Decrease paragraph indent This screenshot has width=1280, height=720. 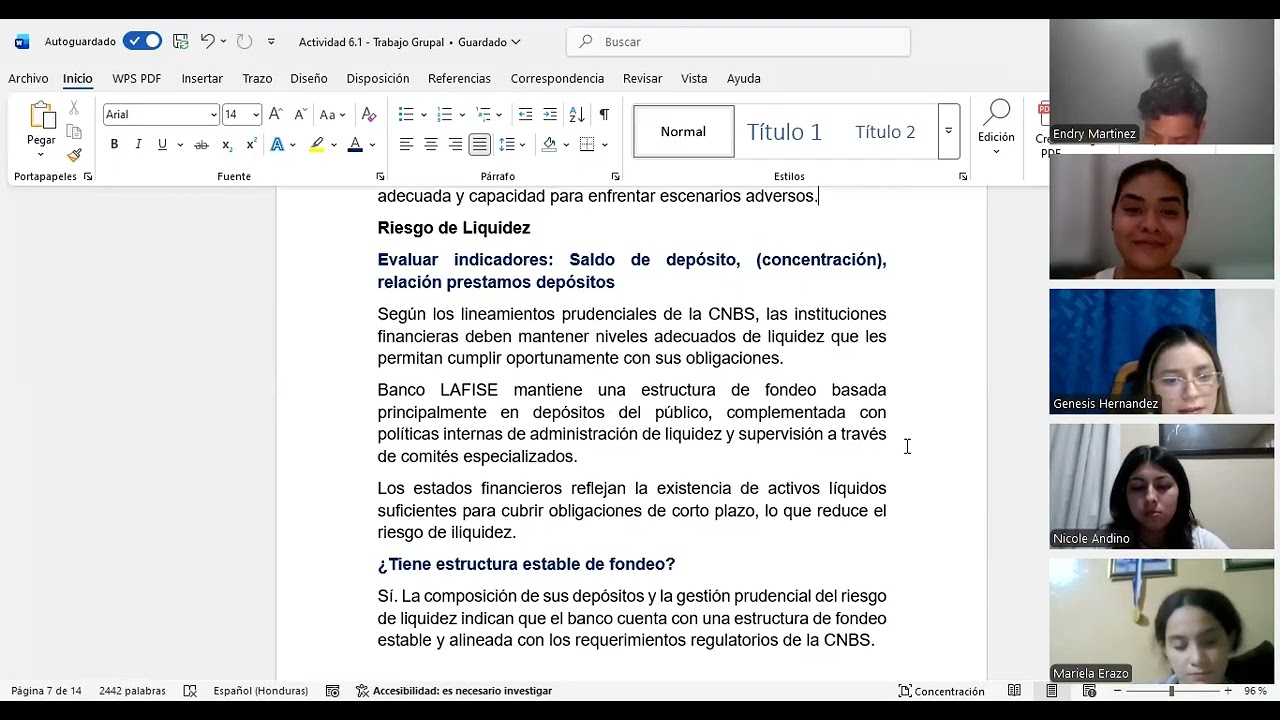pos(525,114)
